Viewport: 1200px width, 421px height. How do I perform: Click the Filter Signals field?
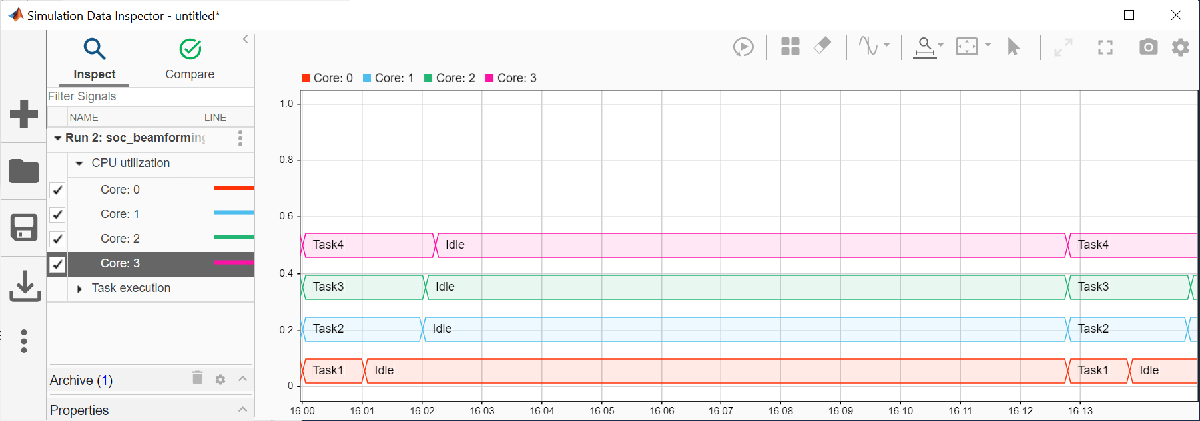pyautogui.click(x=150, y=97)
